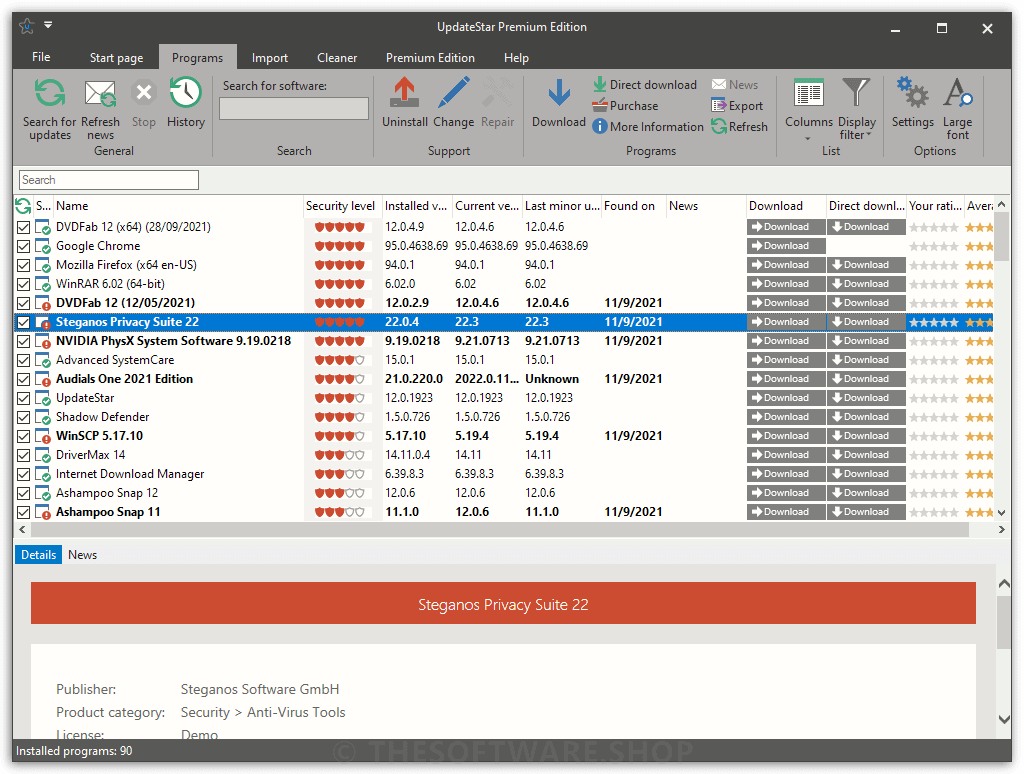The width and height of the screenshot is (1024, 774).
Task: Click Refresh in Programs group
Action: tap(739, 127)
